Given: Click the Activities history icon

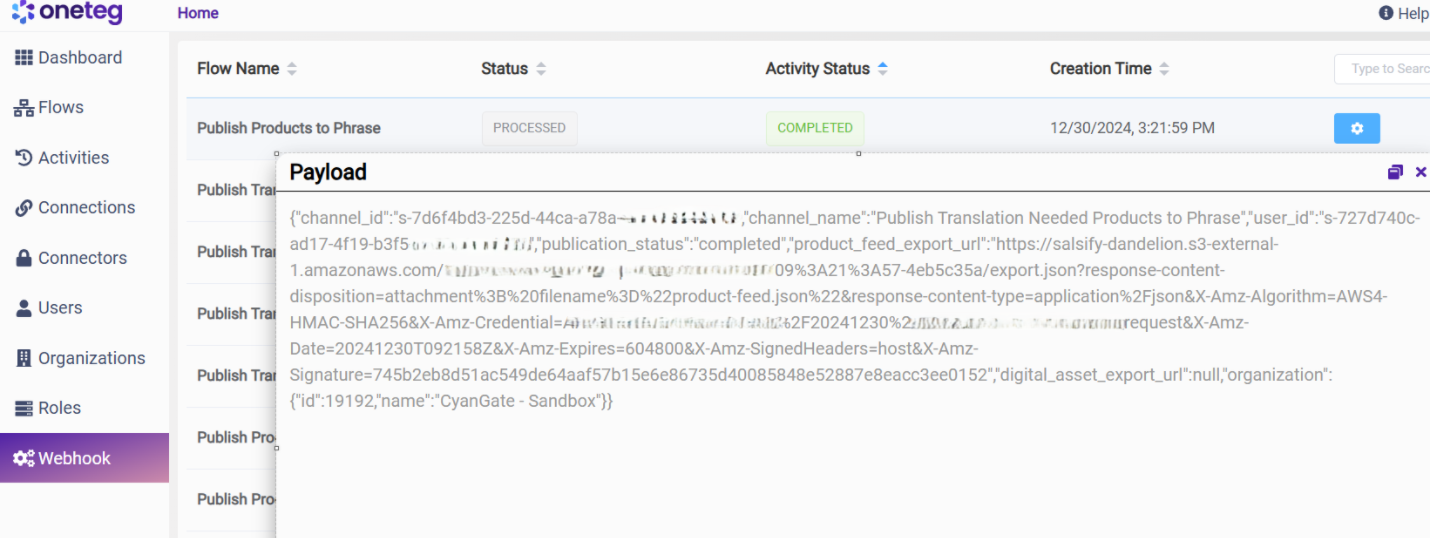Looking at the screenshot, I should (24, 158).
